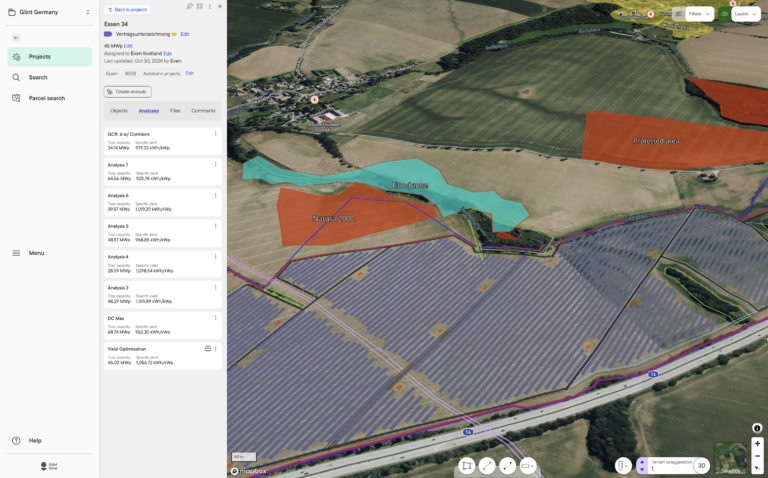Click the Create analysis button
Image resolution: width=768 pixels, height=478 pixels.
(128, 92)
